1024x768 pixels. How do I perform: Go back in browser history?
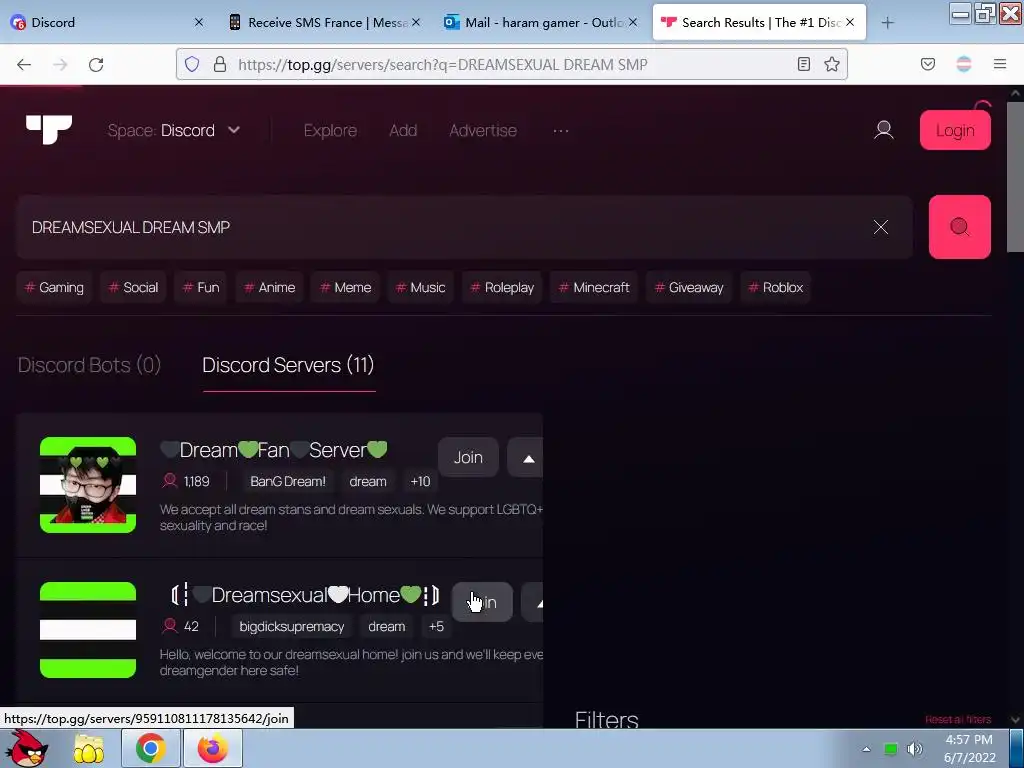pos(24,64)
